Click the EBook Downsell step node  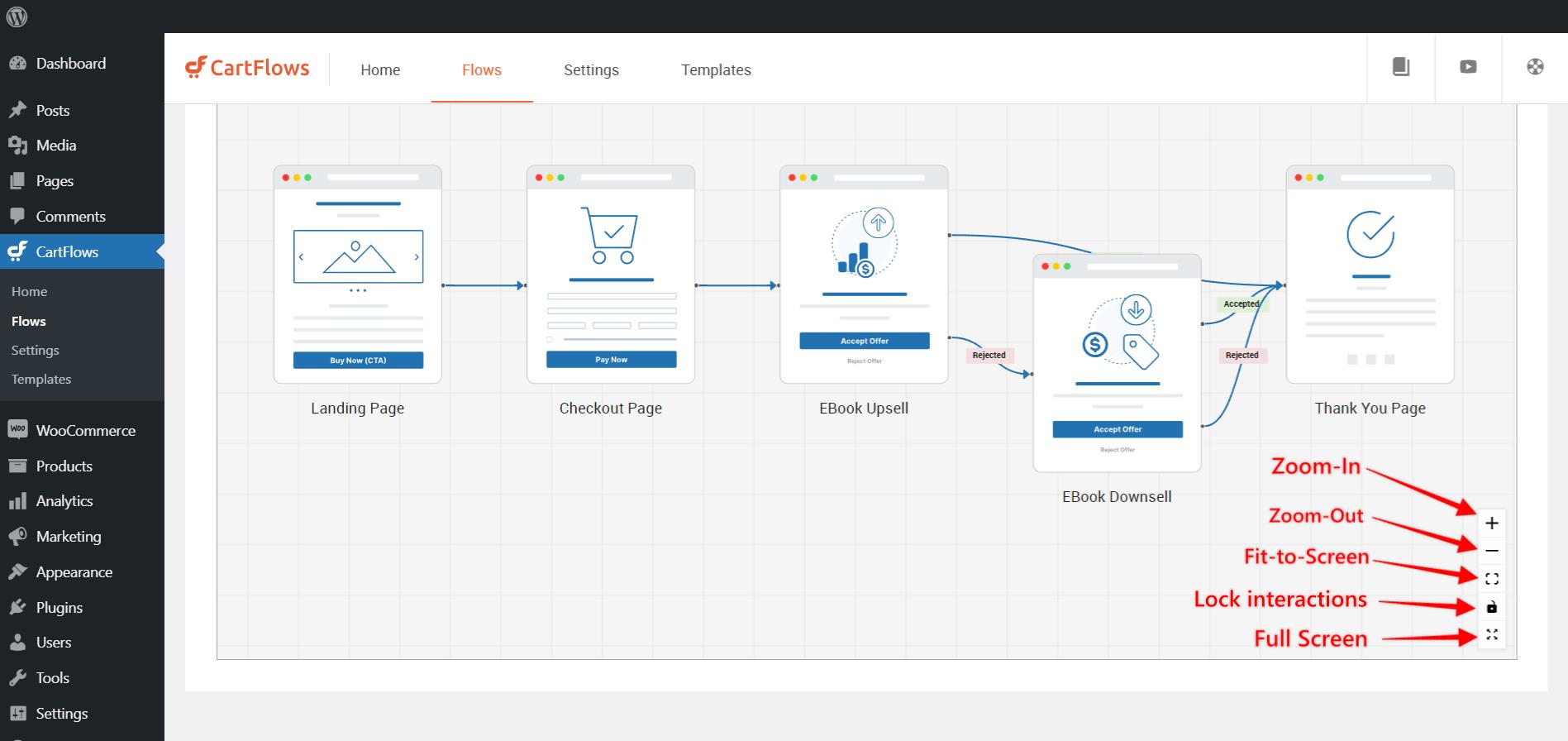click(x=1117, y=363)
